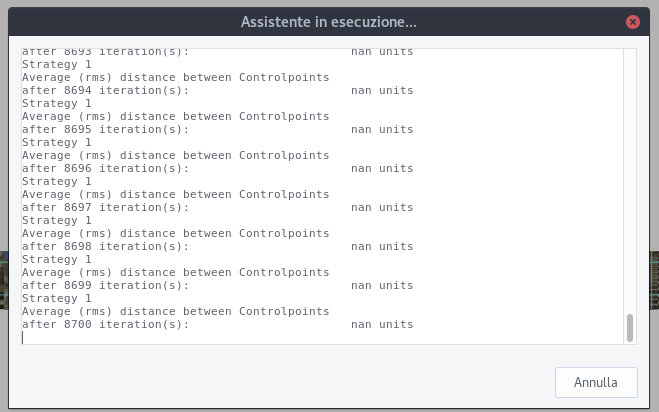The image size is (659, 412).
Task: Click the scrollbar track above the thumb
Action: [x=629, y=180]
